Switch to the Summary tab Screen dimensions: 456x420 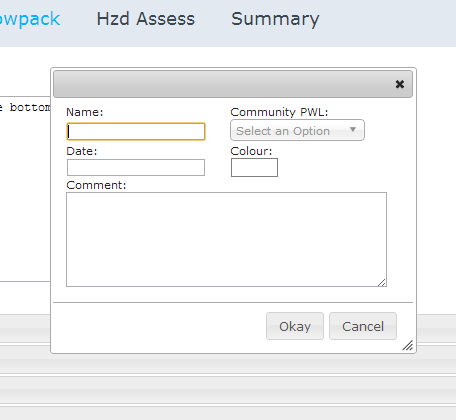(275, 19)
